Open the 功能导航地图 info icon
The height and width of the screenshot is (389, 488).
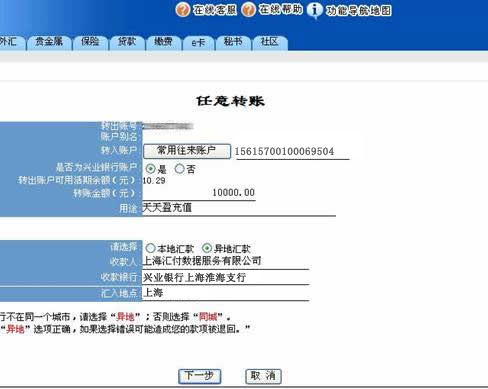pyautogui.click(x=314, y=10)
